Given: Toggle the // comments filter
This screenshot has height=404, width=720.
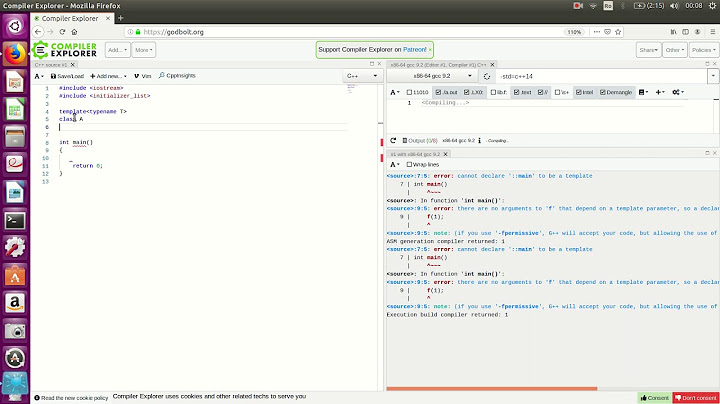Looking at the screenshot, I should [x=543, y=92].
